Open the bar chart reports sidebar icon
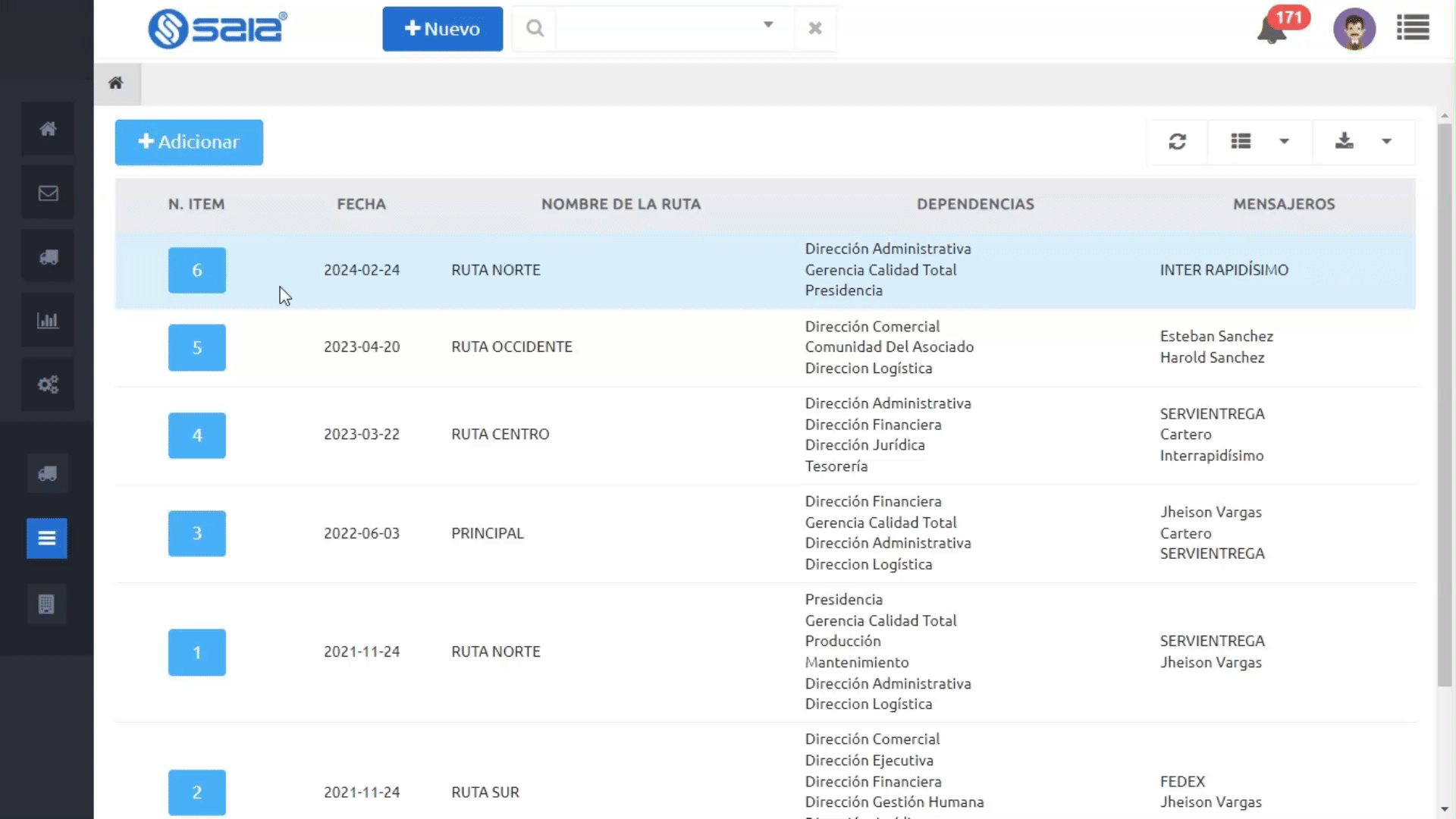The width and height of the screenshot is (1456, 819). pos(48,321)
